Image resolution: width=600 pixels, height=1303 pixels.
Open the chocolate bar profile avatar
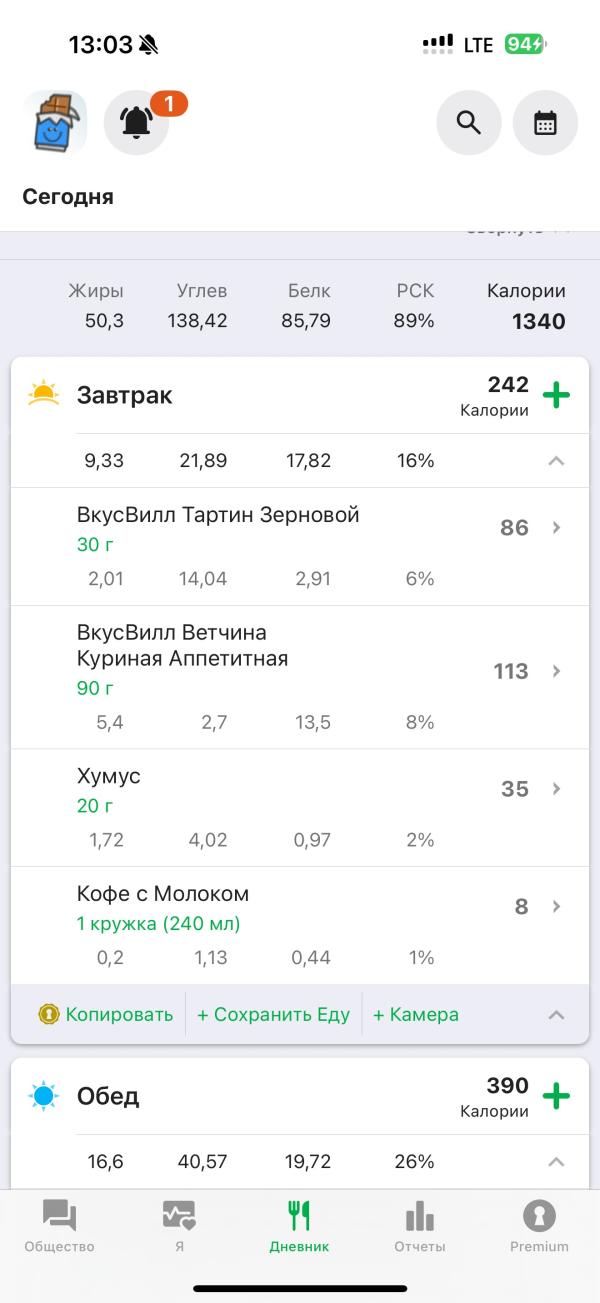pyautogui.click(x=55, y=123)
